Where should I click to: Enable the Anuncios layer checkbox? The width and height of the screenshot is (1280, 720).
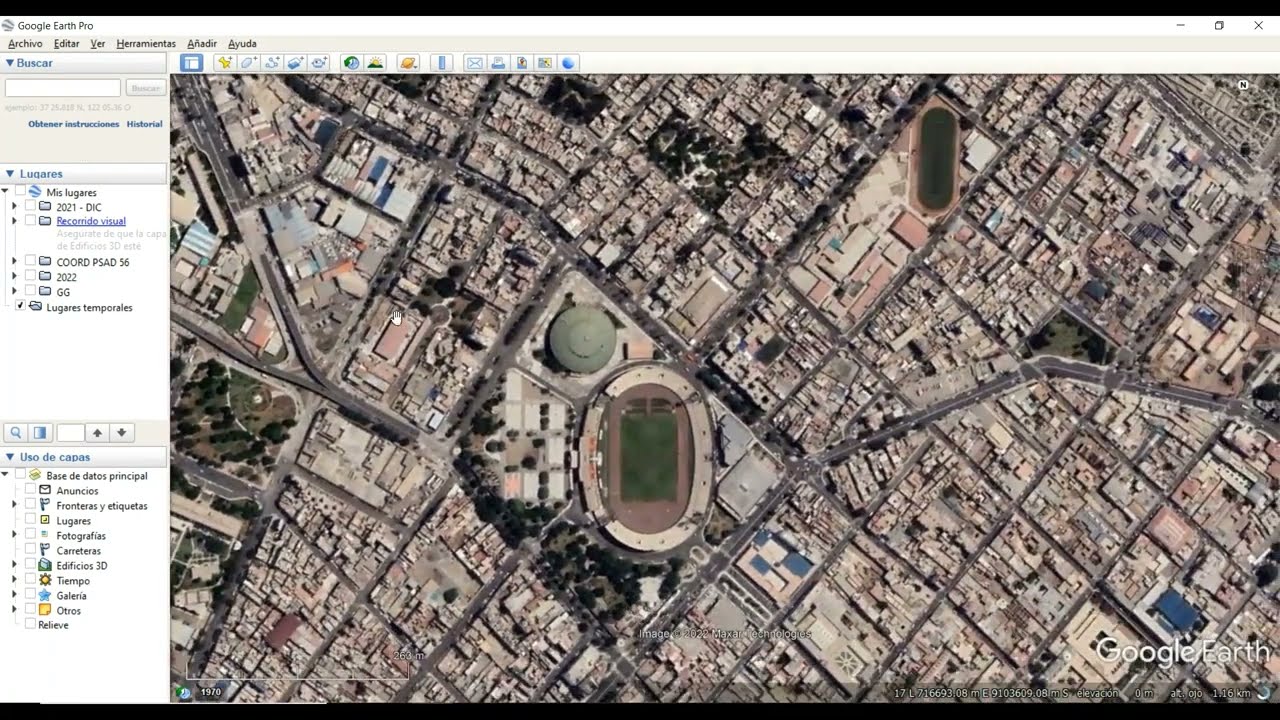[x=30, y=491]
